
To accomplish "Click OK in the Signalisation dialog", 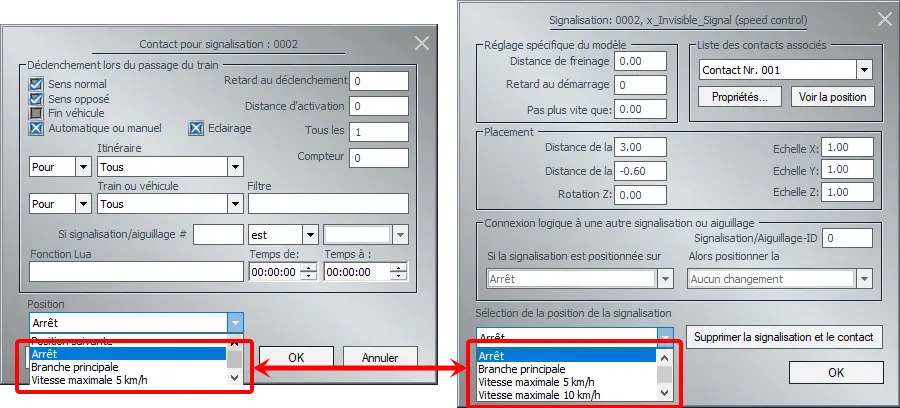I will (x=836, y=372).
